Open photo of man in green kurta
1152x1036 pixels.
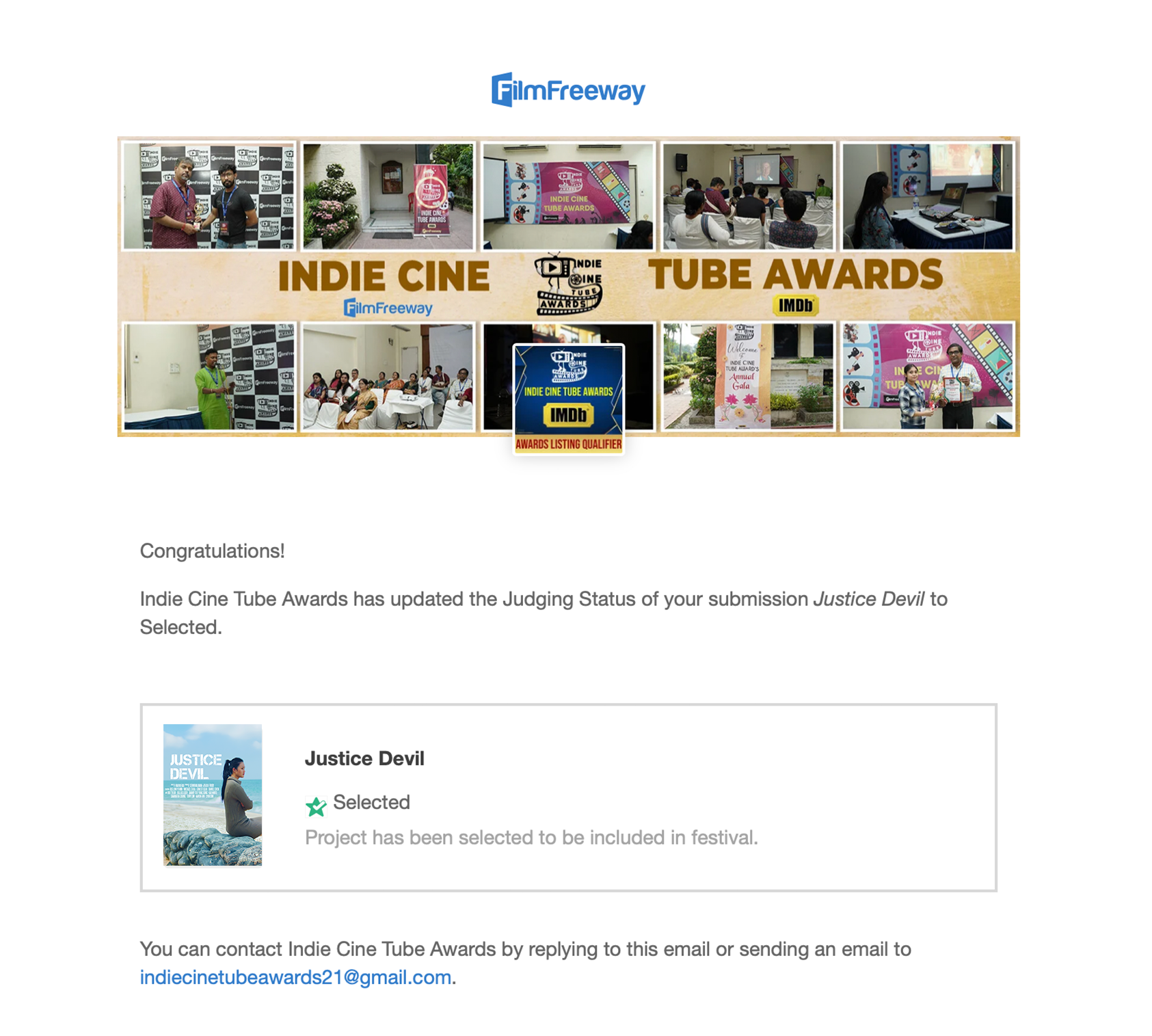pyautogui.click(x=209, y=377)
